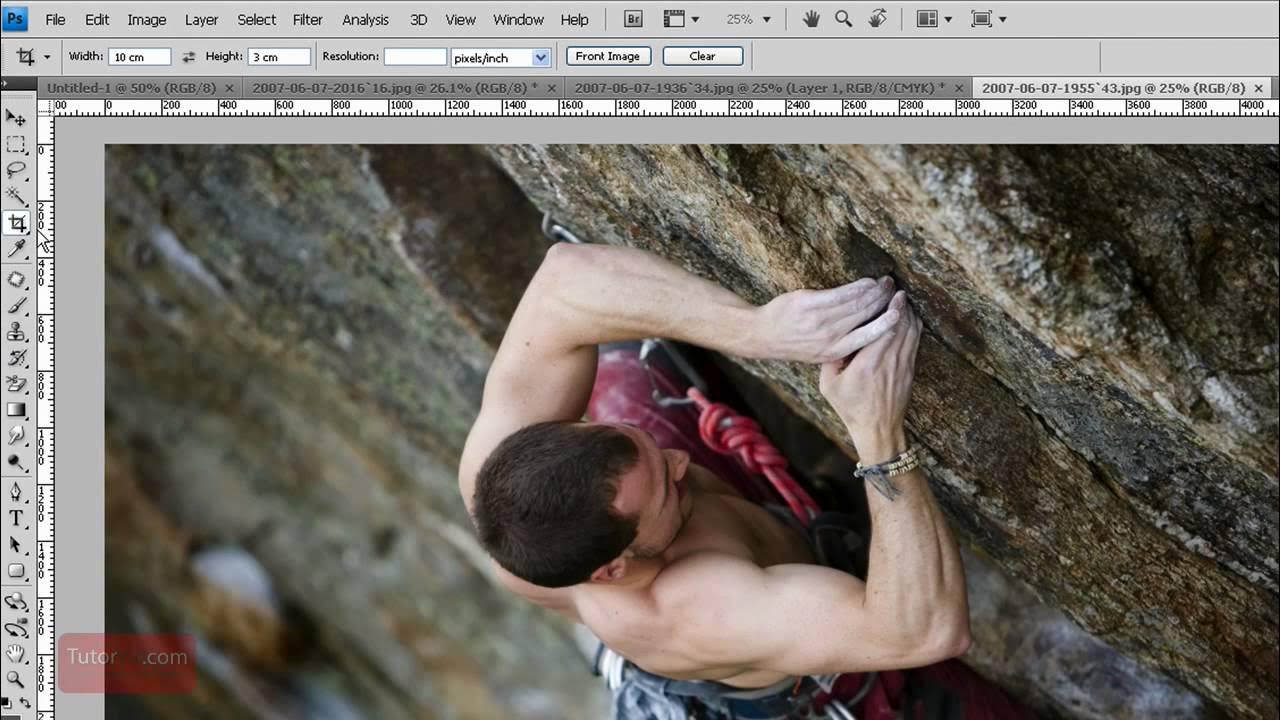Select the Horizontal Type tool
Viewport: 1280px width, 720px height.
coord(16,518)
